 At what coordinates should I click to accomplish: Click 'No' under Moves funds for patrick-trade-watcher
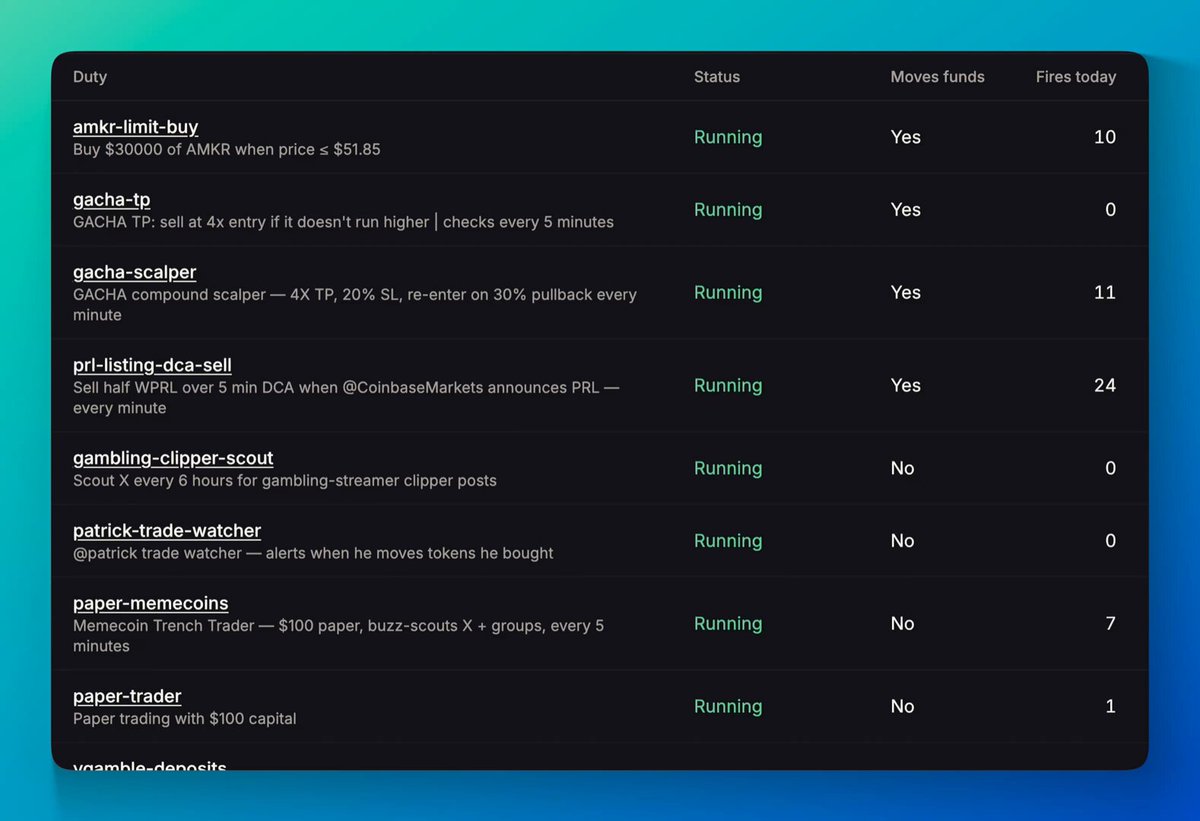pyautogui.click(x=903, y=541)
